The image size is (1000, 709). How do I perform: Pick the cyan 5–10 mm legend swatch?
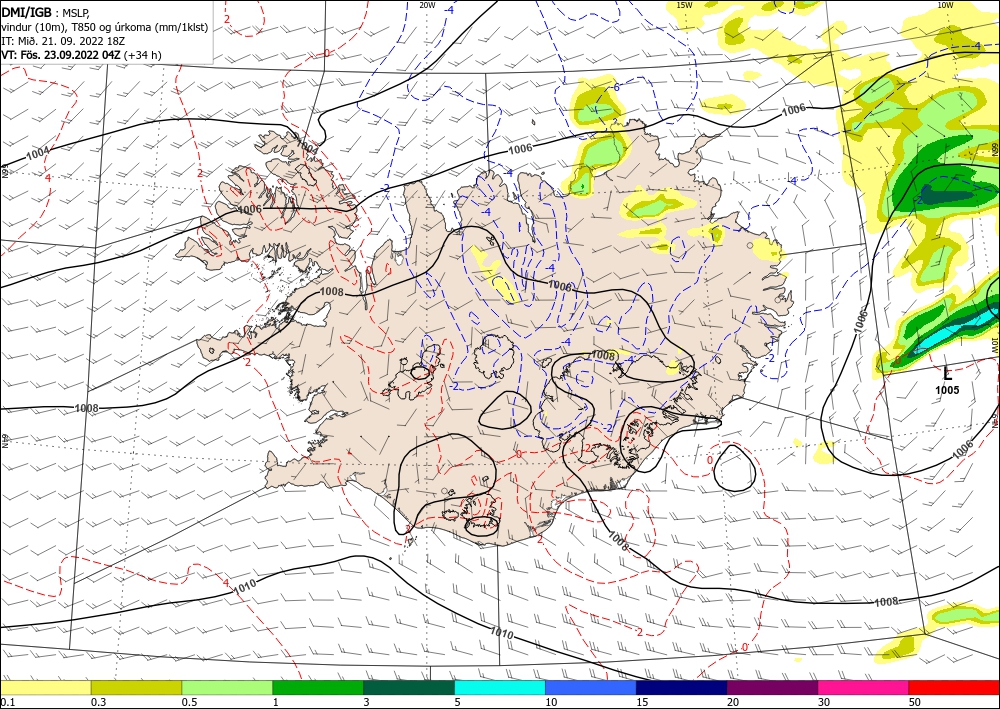point(500,687)
